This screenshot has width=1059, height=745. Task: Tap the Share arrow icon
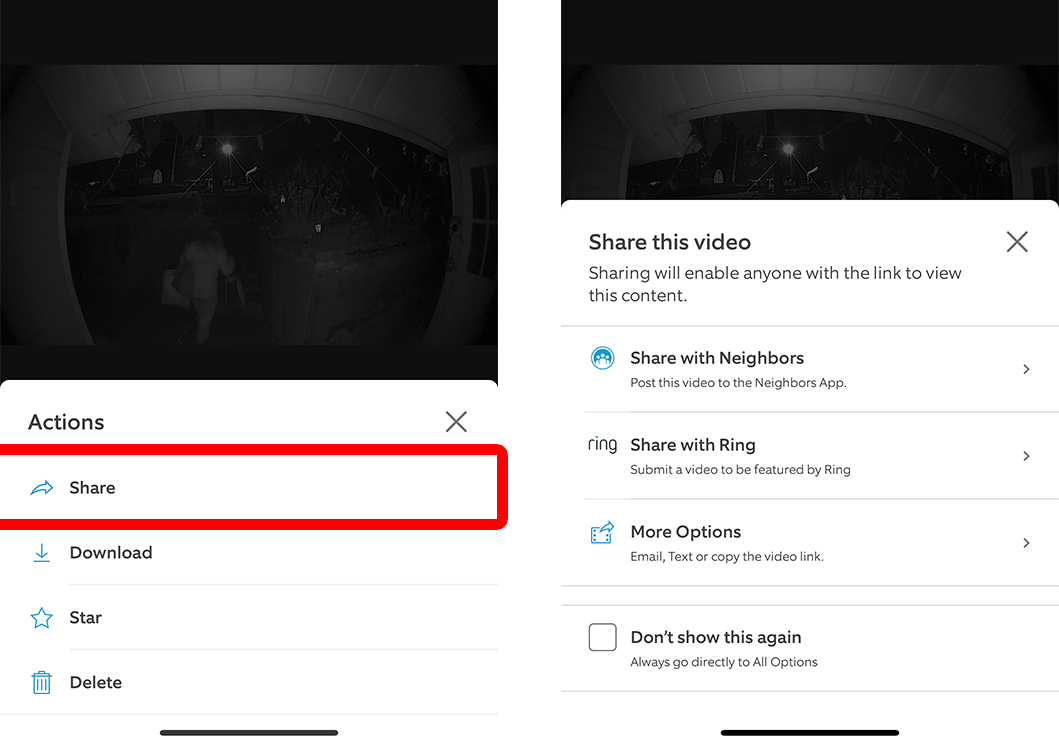(40, 487)
